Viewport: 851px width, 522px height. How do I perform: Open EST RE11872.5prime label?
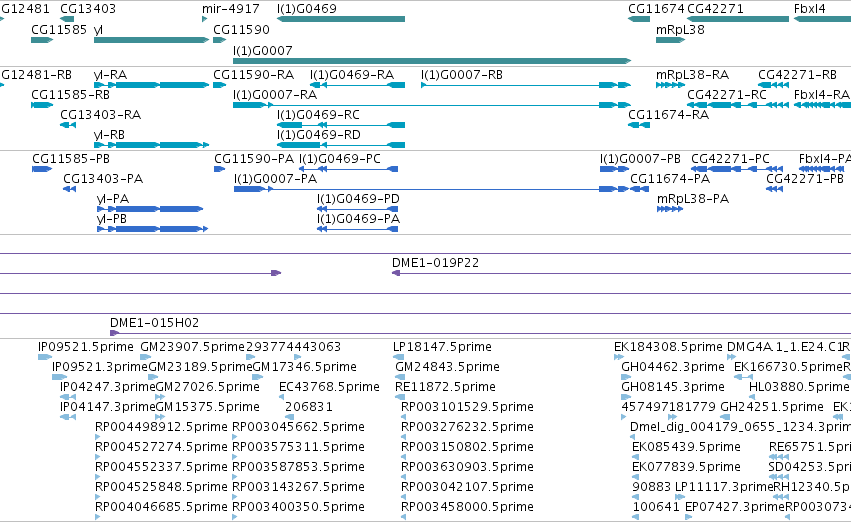(446, 387)
